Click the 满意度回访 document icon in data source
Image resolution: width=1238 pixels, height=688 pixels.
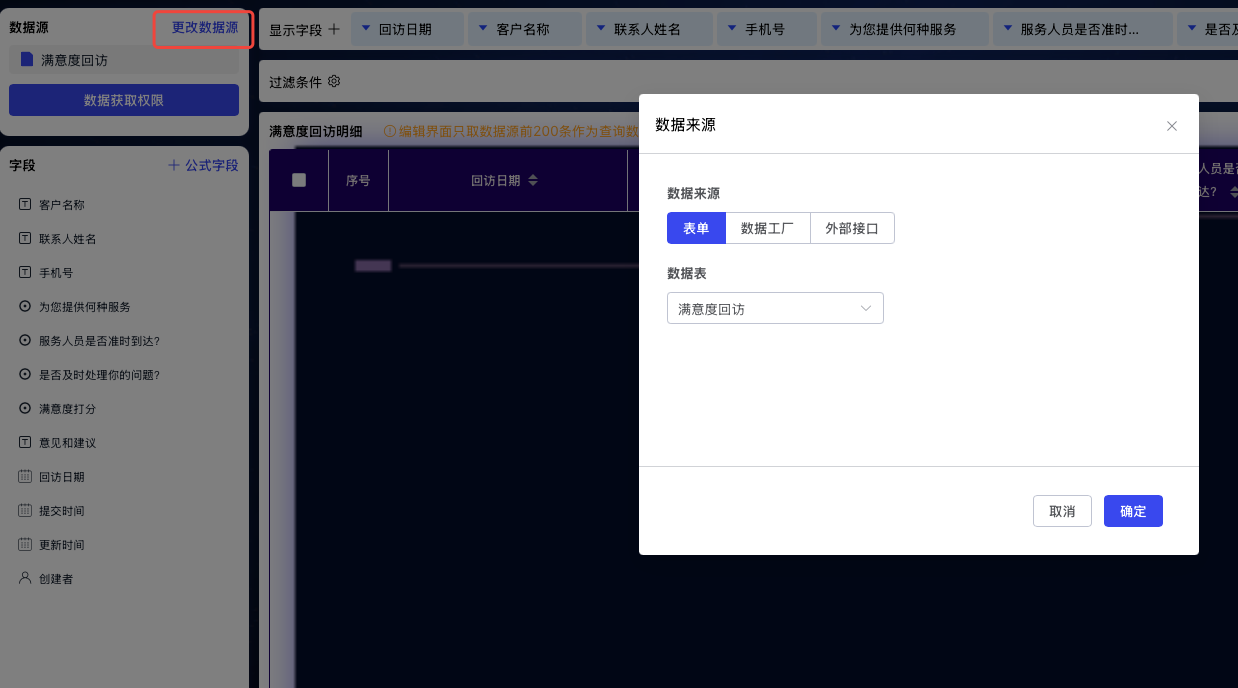pyautogui.click(x=27, y=60)
